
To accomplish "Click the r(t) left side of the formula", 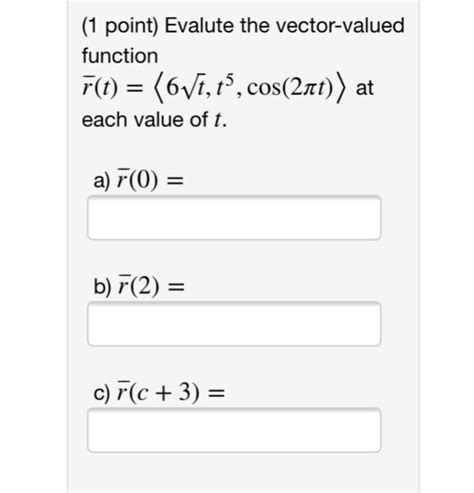I will coord(100,88).
